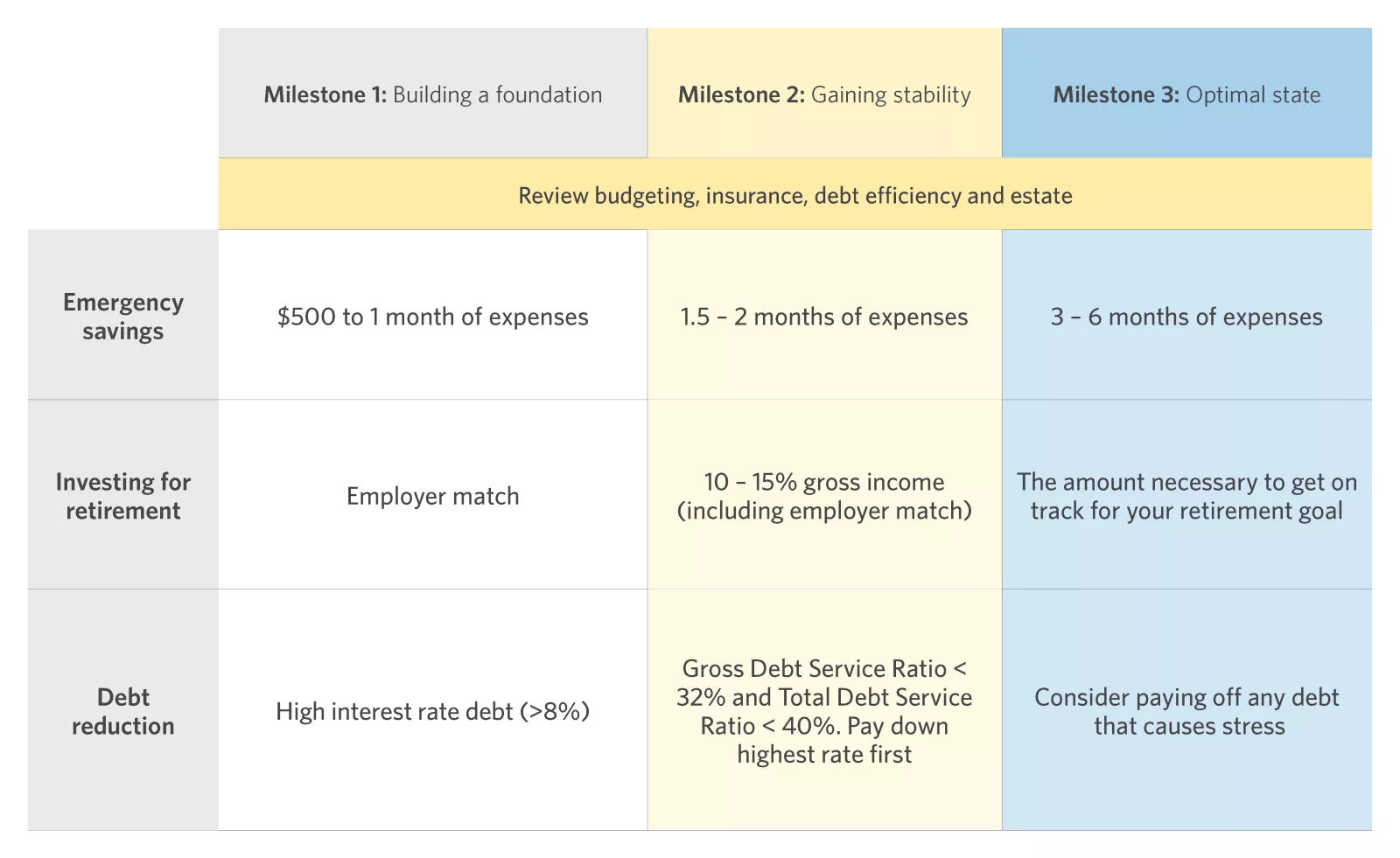Image resolution: width=1400 pixels, height=858 pixels.
Task: Click the Milestone 3: Optimal state header
Action: (x=1186, y=94)
